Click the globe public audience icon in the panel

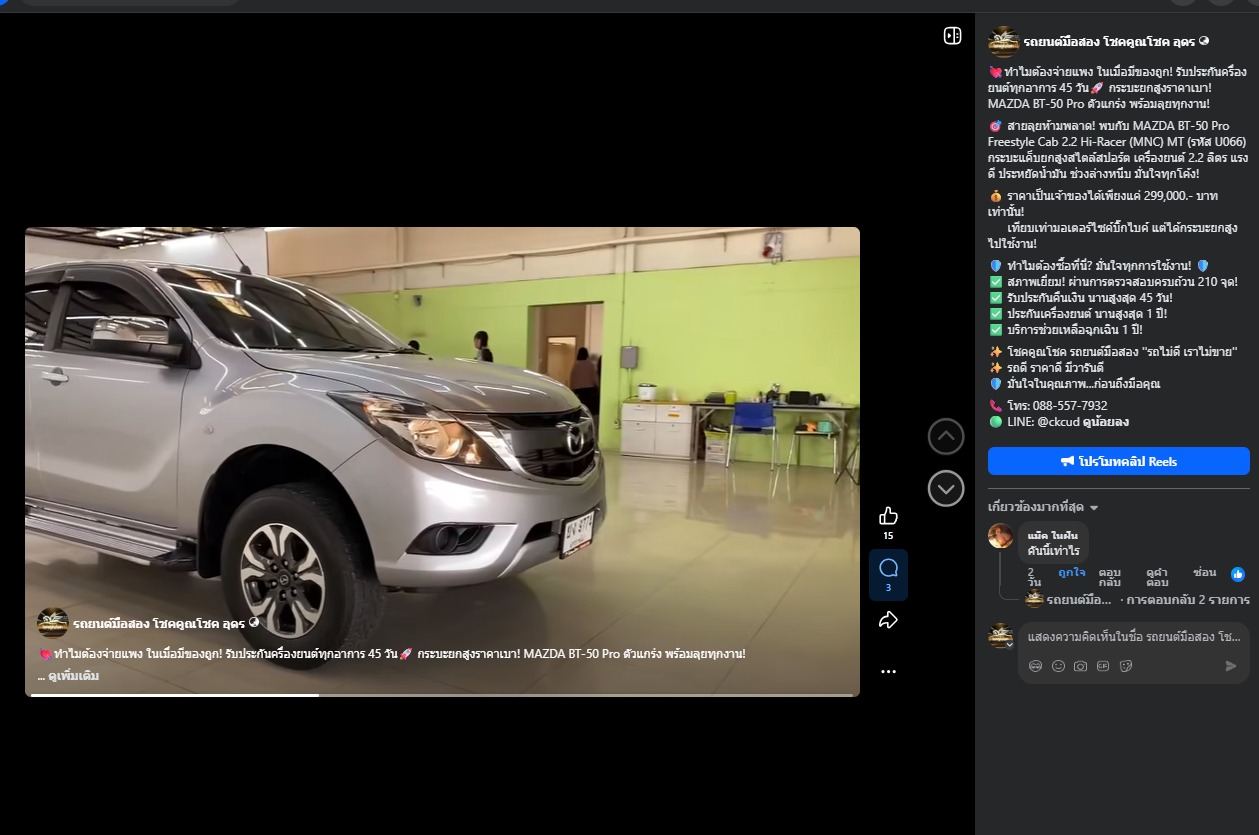[1204, 41]
